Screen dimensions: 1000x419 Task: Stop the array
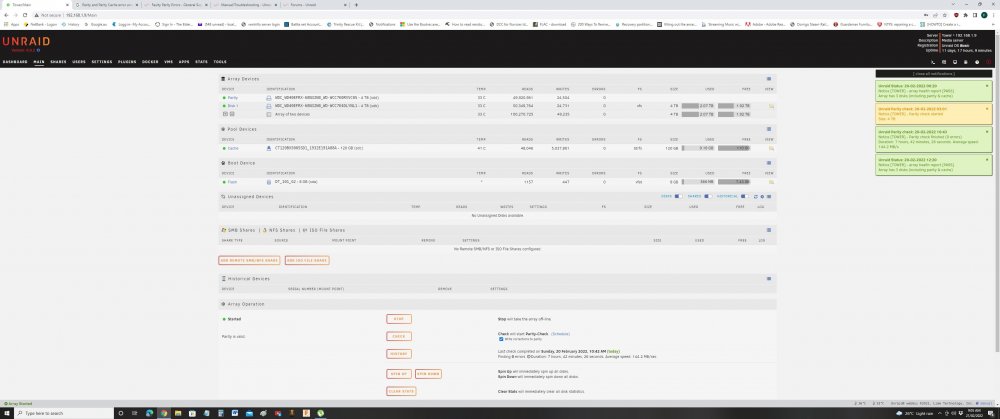click(x=399, y=319)
